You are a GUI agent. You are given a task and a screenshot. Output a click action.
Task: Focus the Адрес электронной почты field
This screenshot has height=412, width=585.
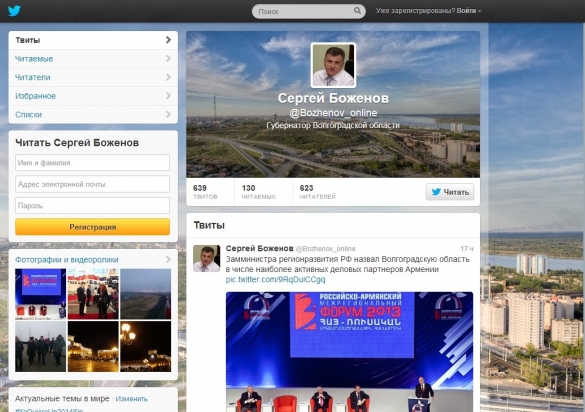coord(93,184)
